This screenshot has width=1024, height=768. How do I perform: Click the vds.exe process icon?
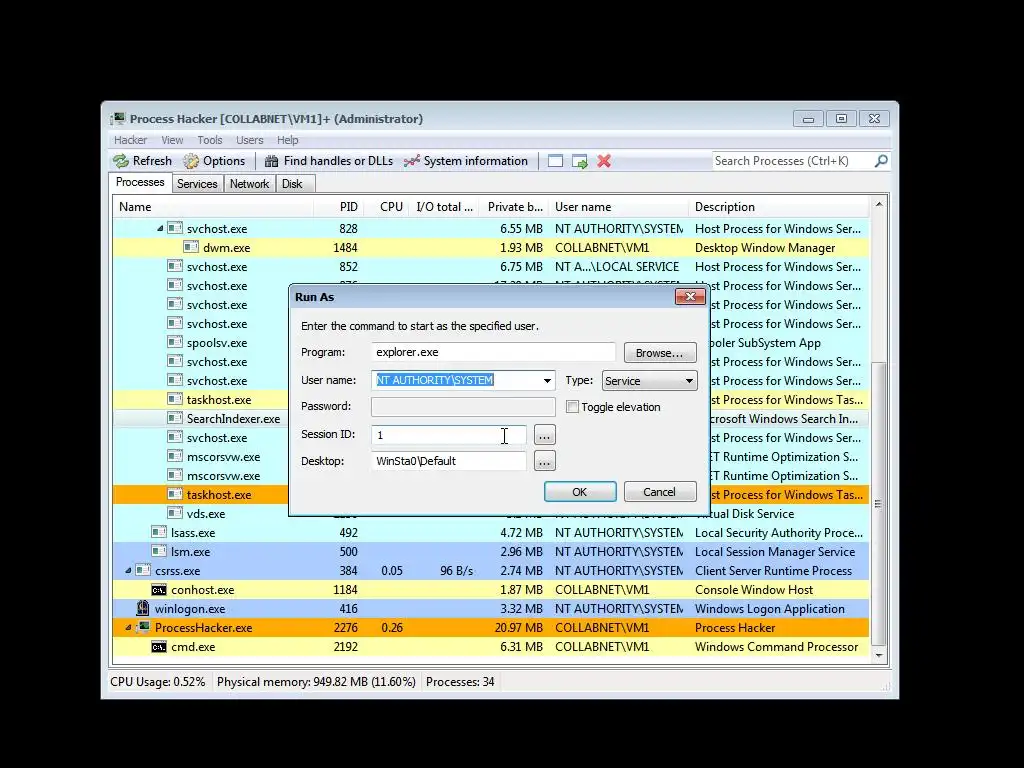[174, 513]
